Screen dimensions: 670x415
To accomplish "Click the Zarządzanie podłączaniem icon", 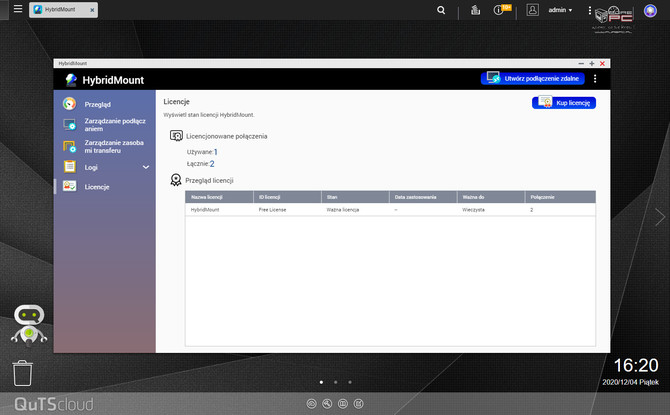I will 69,124.
